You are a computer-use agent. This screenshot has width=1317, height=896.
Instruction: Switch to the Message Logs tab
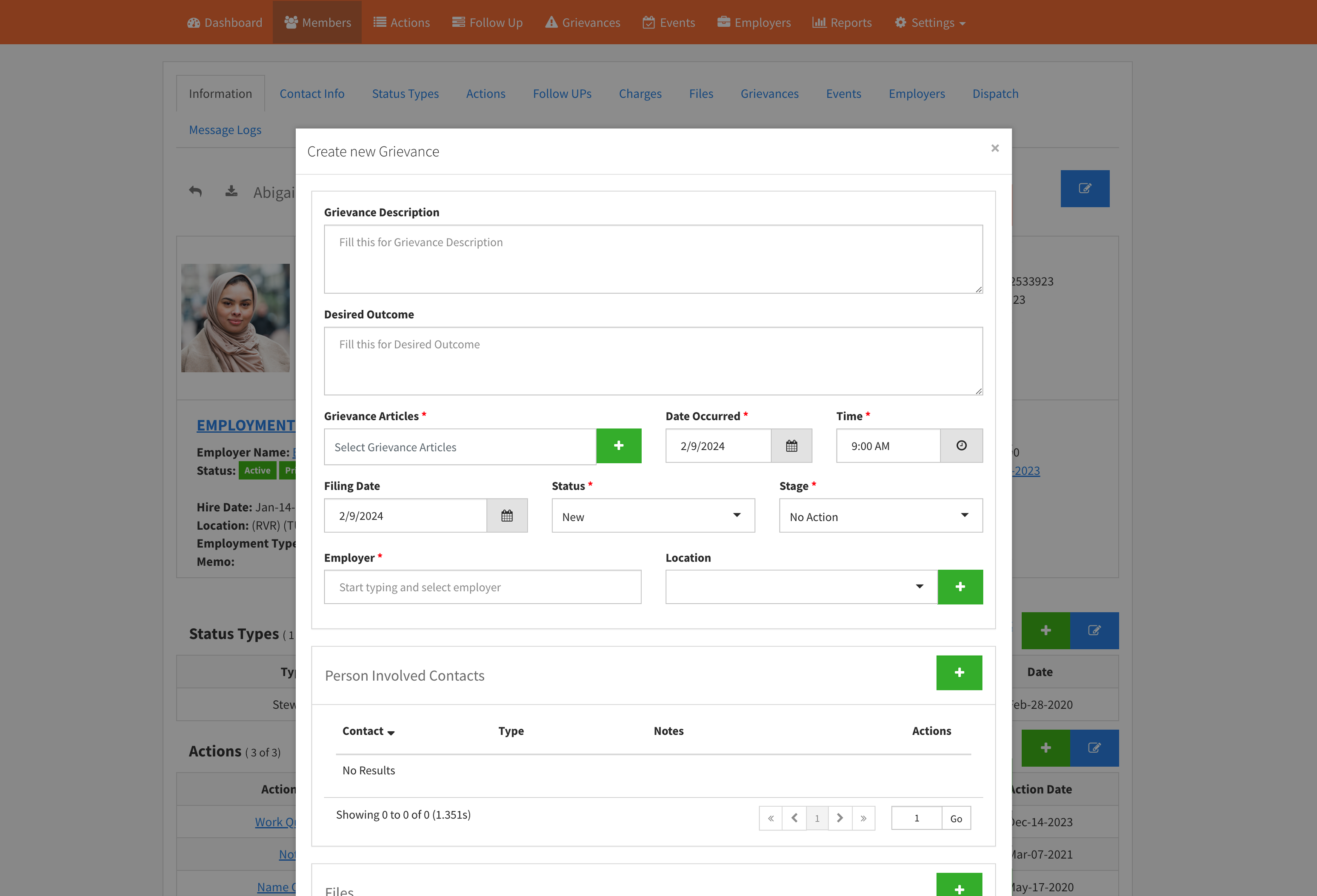point(225,130)
